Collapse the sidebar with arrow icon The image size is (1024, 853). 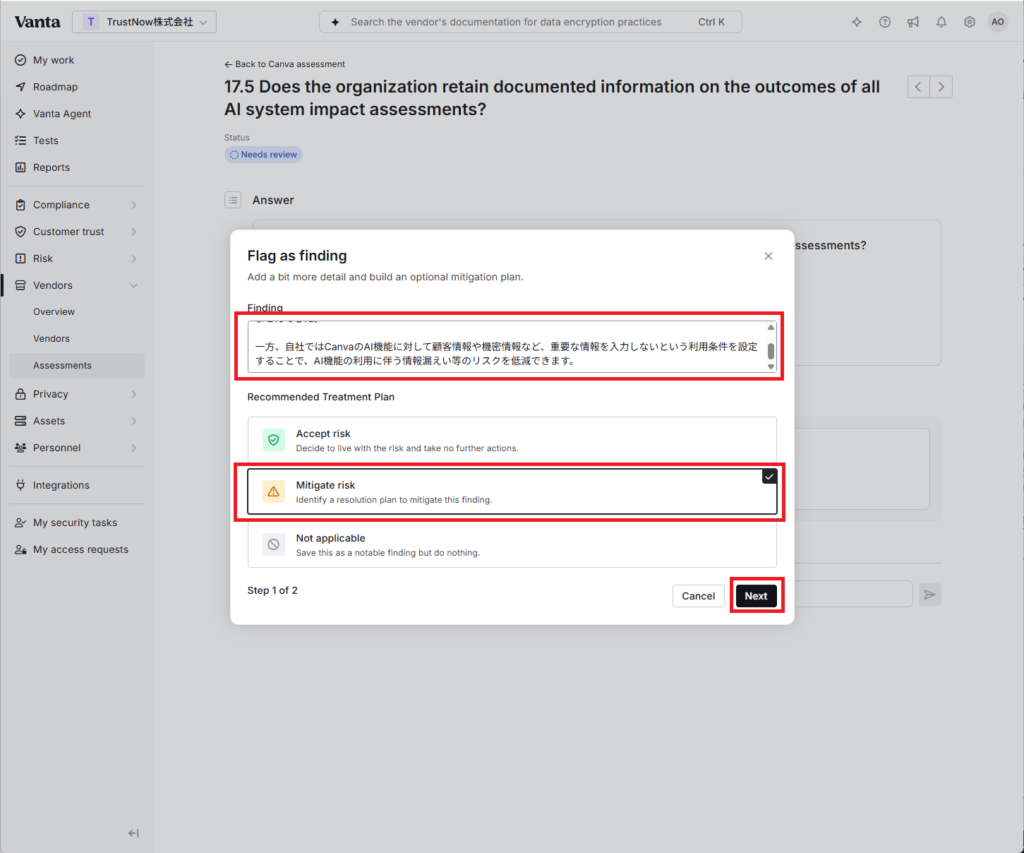point(133,833)
